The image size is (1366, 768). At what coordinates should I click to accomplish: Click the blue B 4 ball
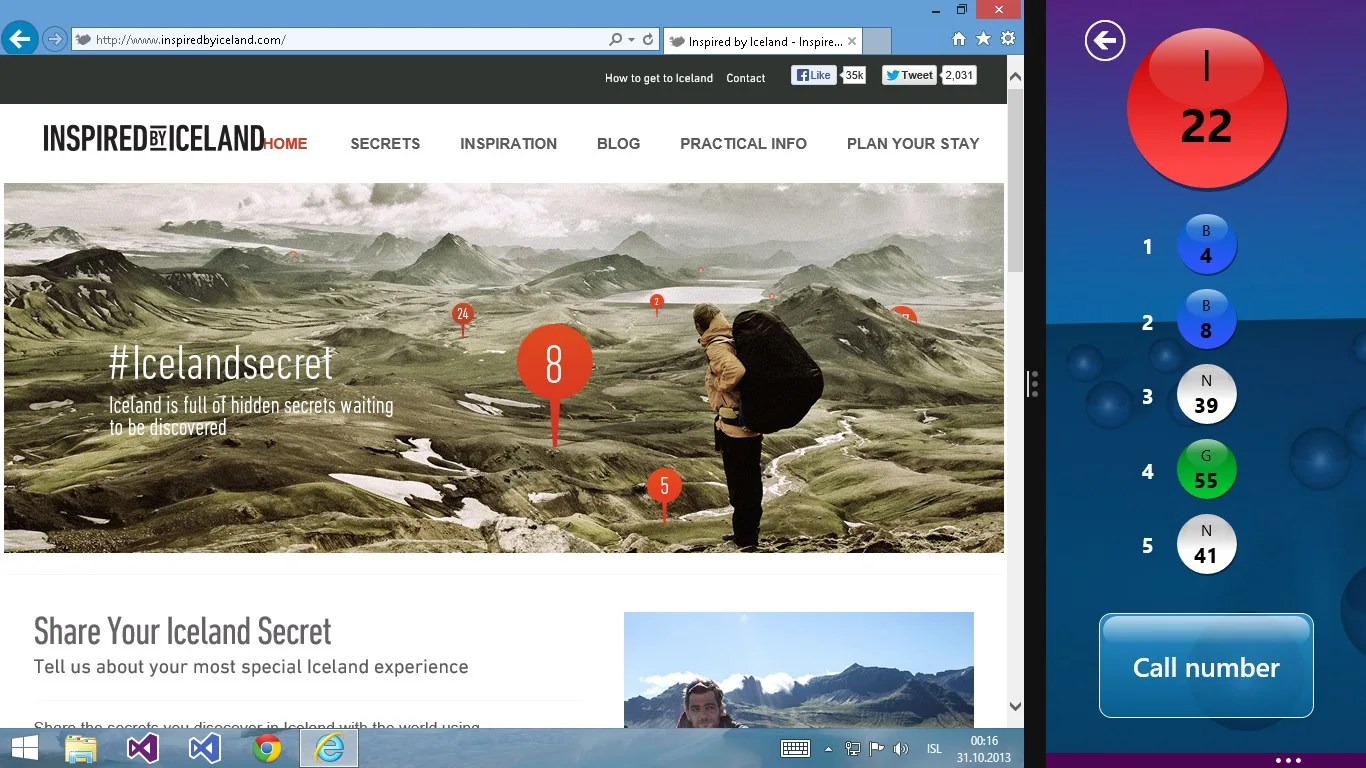(1206, 244)
